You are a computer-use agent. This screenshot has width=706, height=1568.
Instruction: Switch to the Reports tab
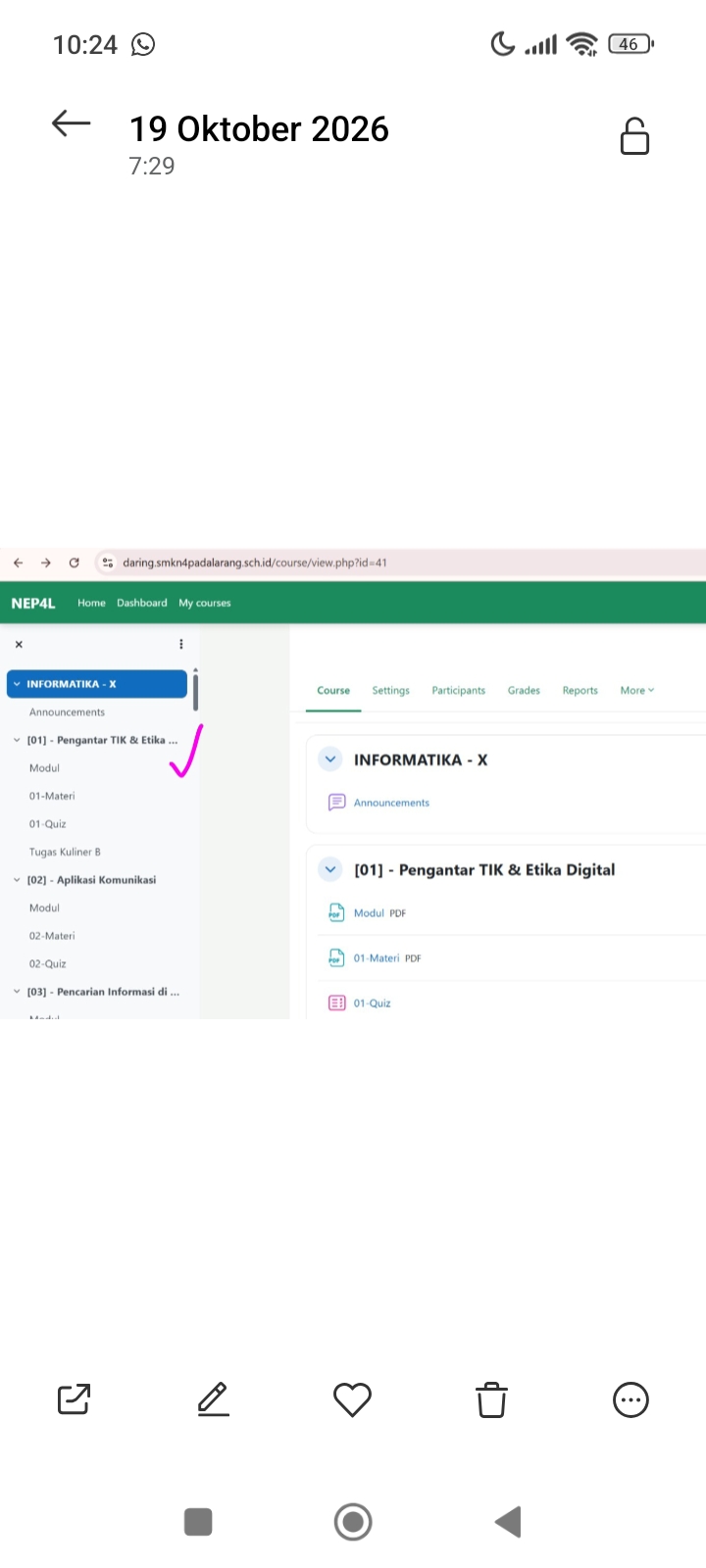[x=580, y=690]
